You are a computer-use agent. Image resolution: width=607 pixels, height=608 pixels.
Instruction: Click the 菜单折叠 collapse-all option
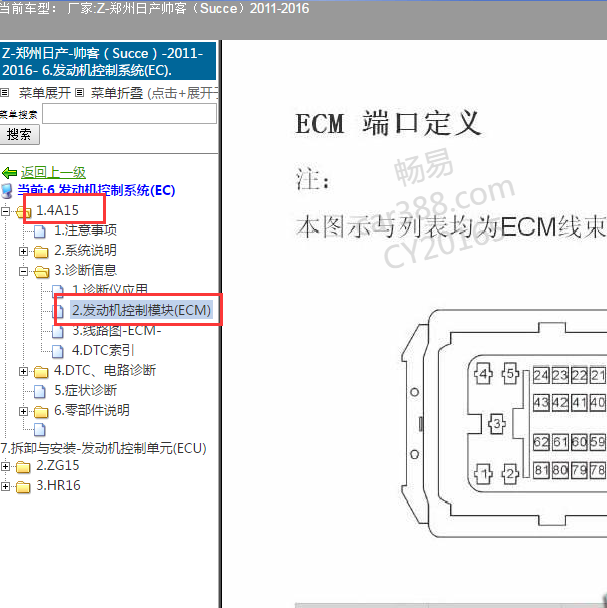pos(117,93)
